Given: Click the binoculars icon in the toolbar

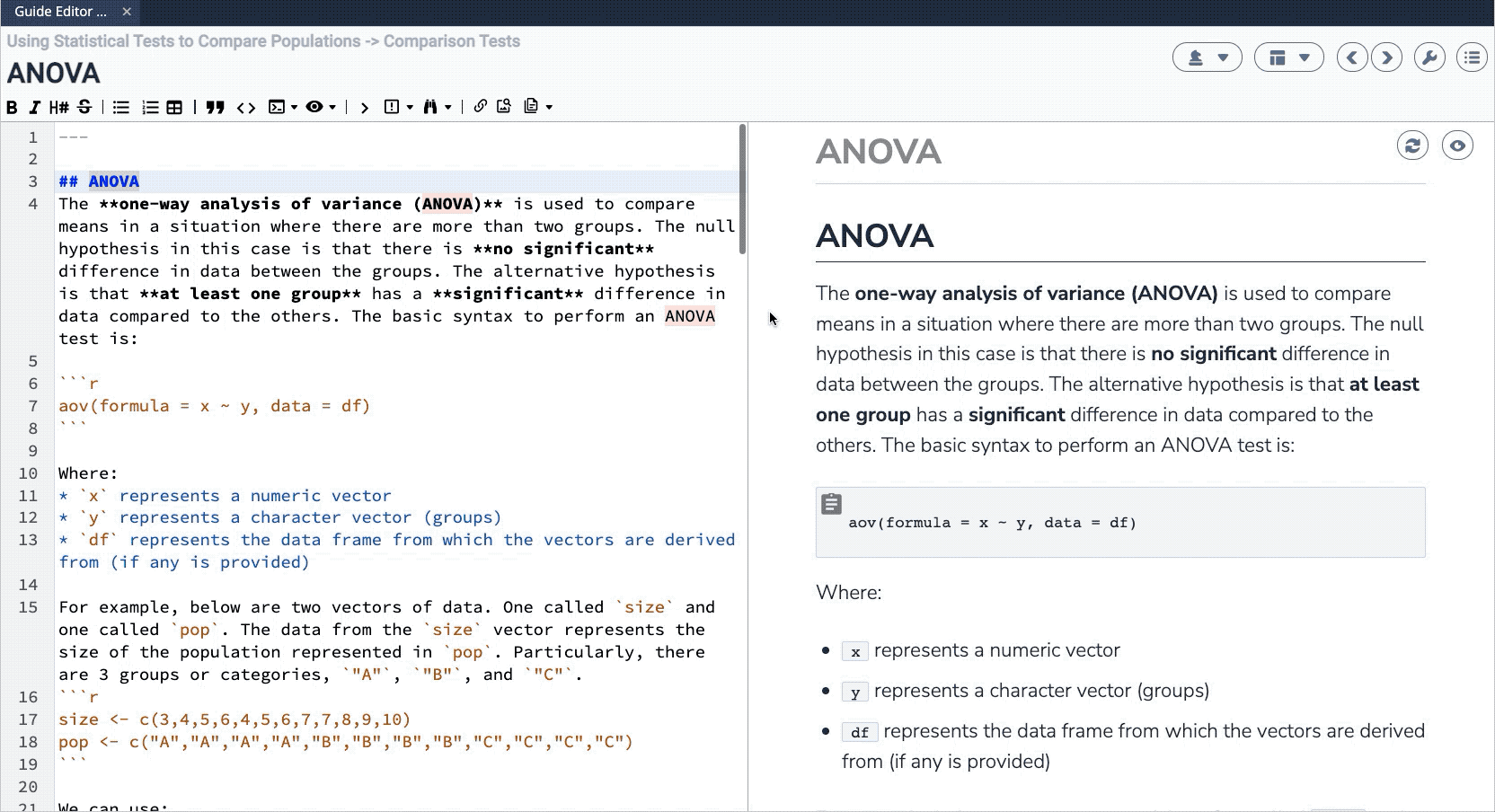Looking at the screenshot, I should point(430,107).
